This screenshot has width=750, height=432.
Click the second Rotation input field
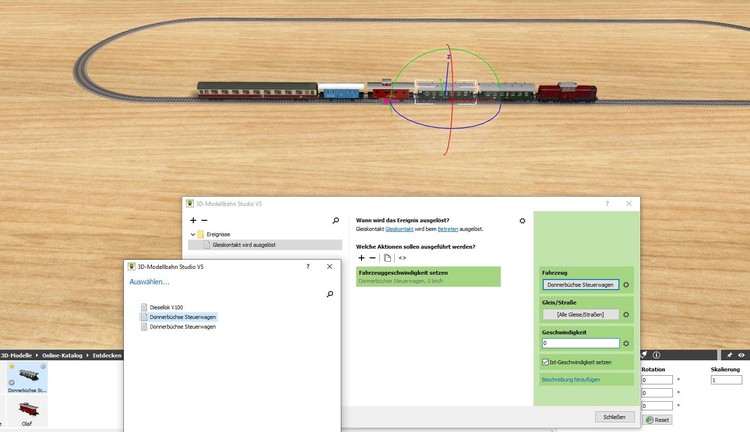(x=657, y=393)
